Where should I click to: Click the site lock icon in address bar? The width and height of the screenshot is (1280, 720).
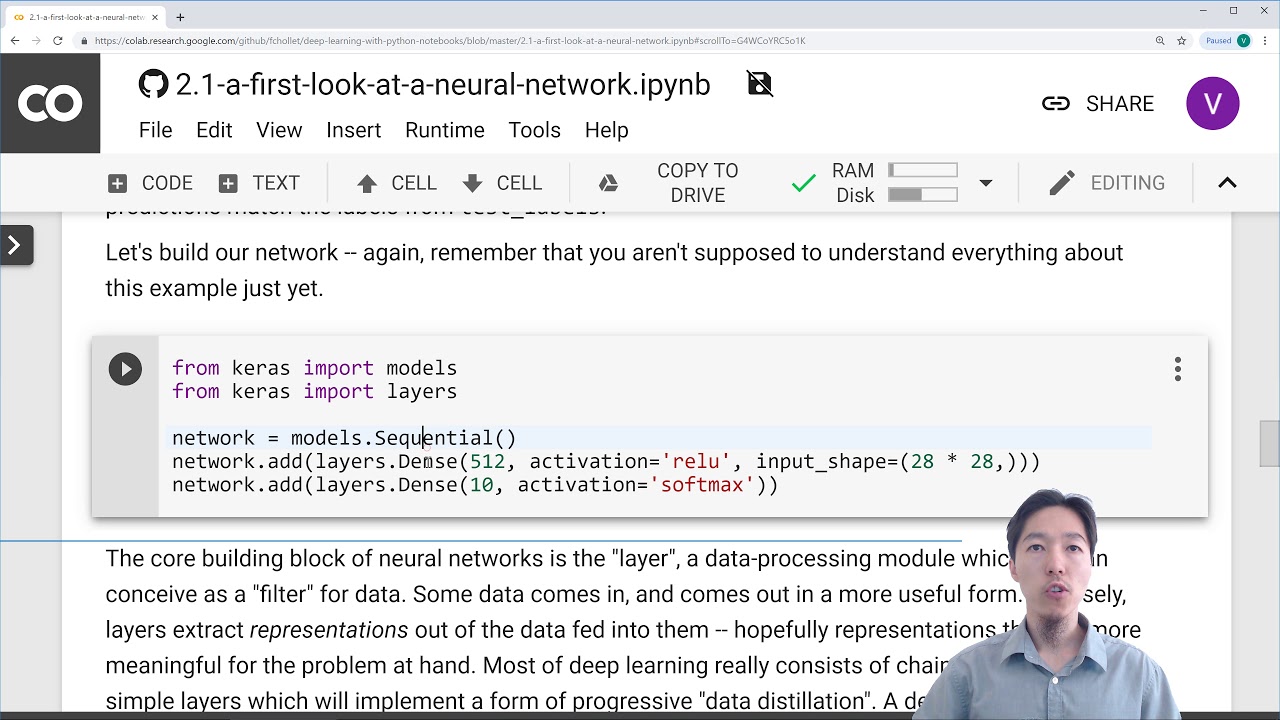coord(83,41)
